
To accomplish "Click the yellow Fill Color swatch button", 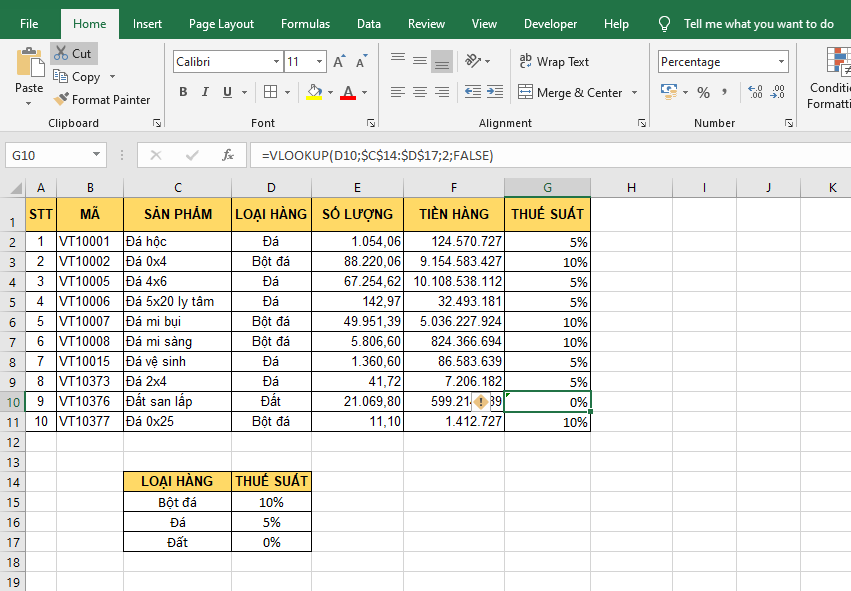I will point(314,93).
